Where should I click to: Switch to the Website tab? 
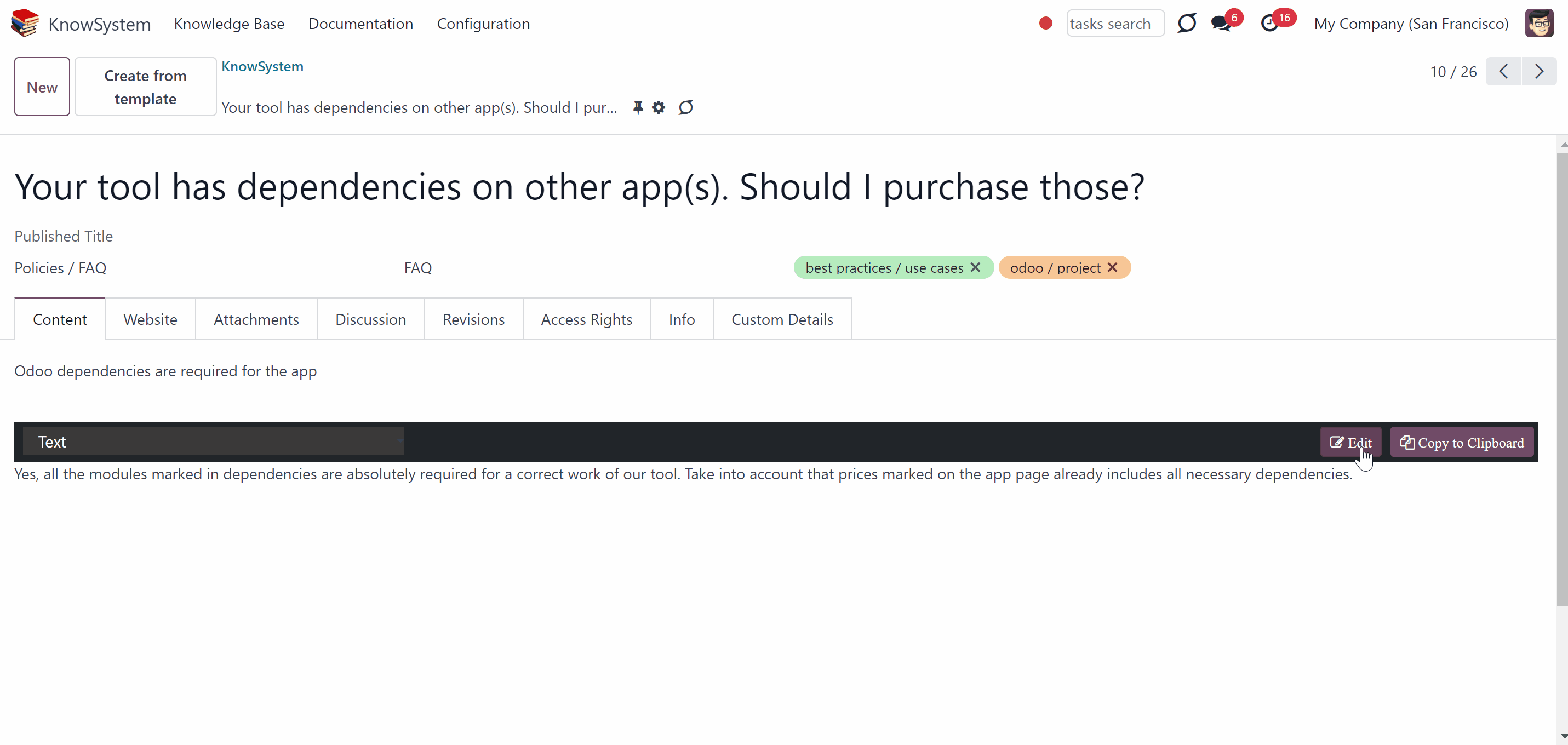(x=150, y=319)
